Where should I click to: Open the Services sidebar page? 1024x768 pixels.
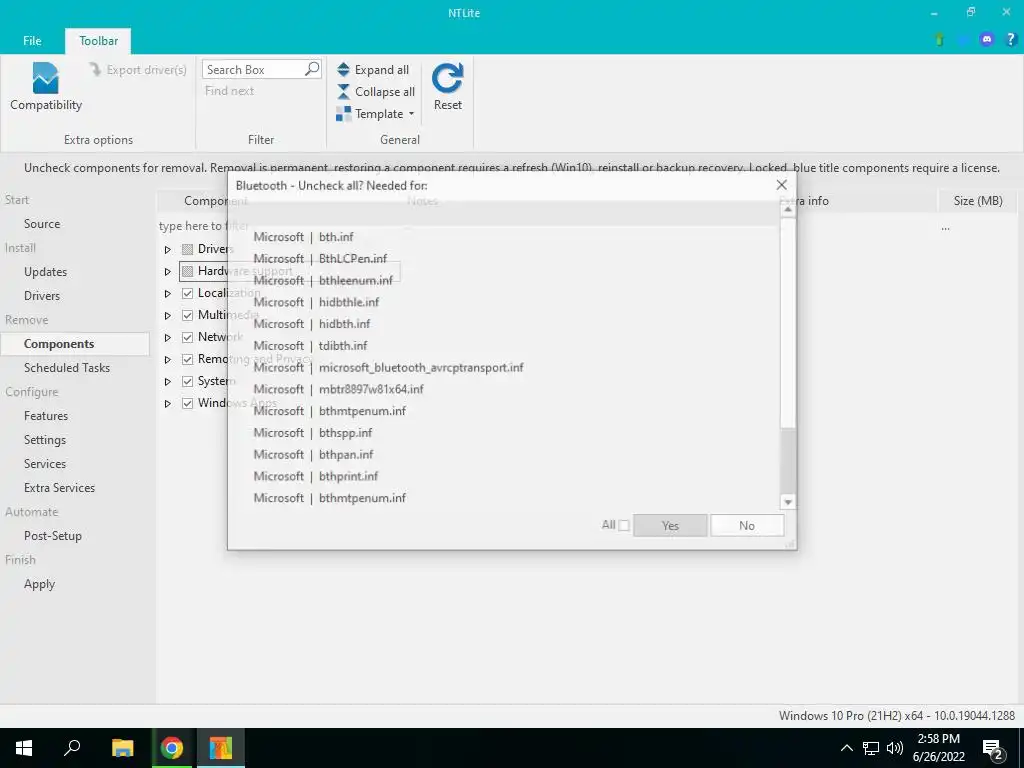tap(44, 464)
